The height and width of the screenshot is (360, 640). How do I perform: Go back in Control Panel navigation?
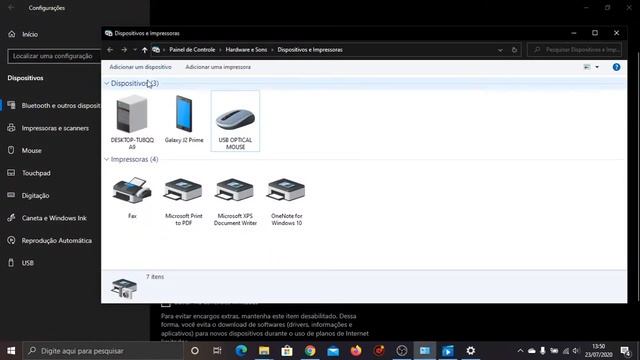[110, 50]
